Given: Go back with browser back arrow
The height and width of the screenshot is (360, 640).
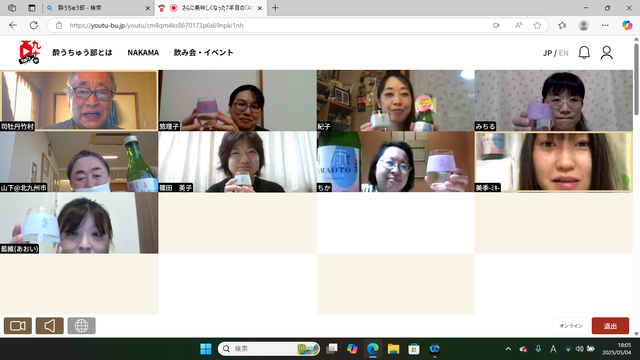Looking at the screenshot, I should pyautogui.click(x=13, y=25).
